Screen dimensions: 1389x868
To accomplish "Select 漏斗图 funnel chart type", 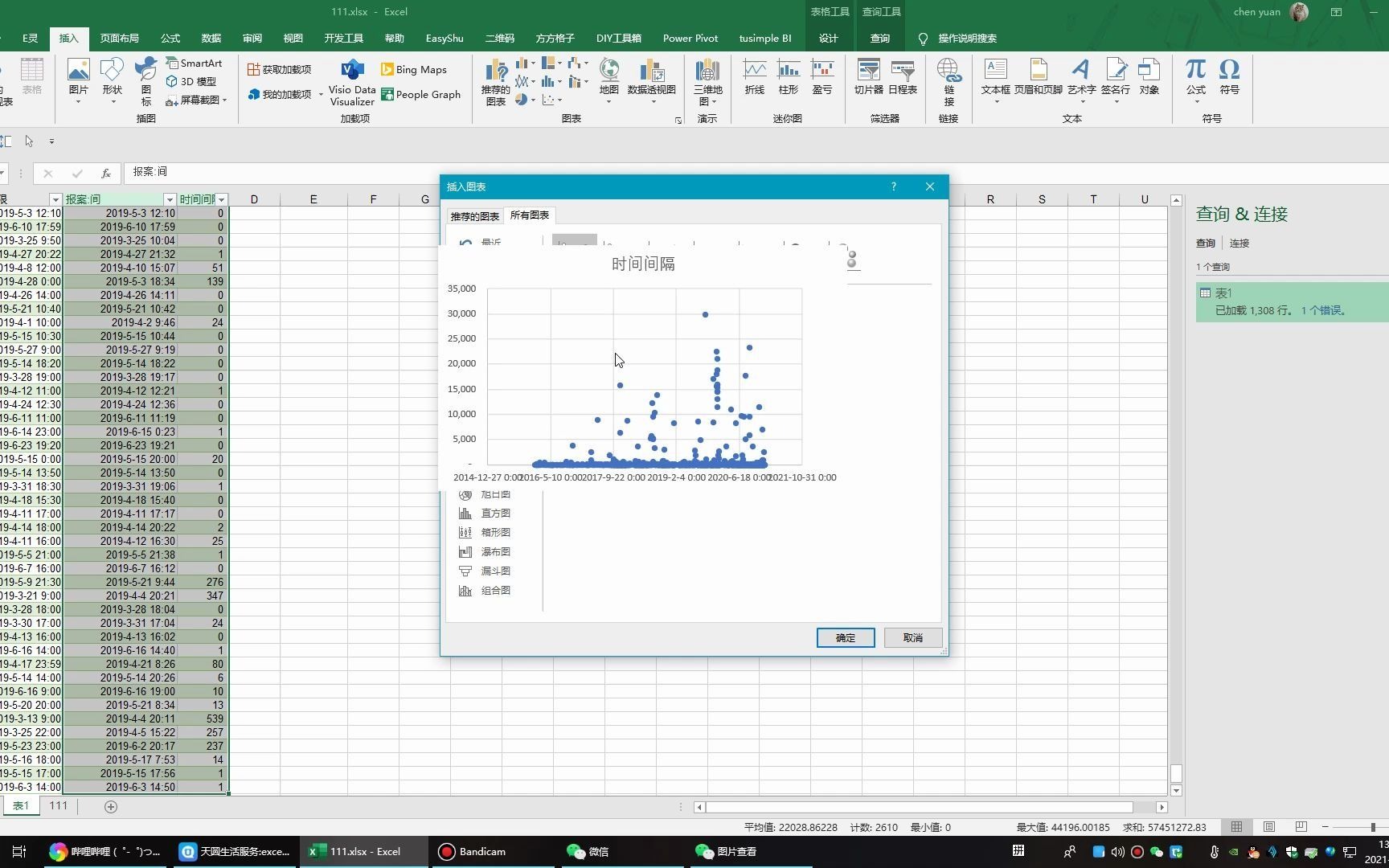I will (485, 571).
